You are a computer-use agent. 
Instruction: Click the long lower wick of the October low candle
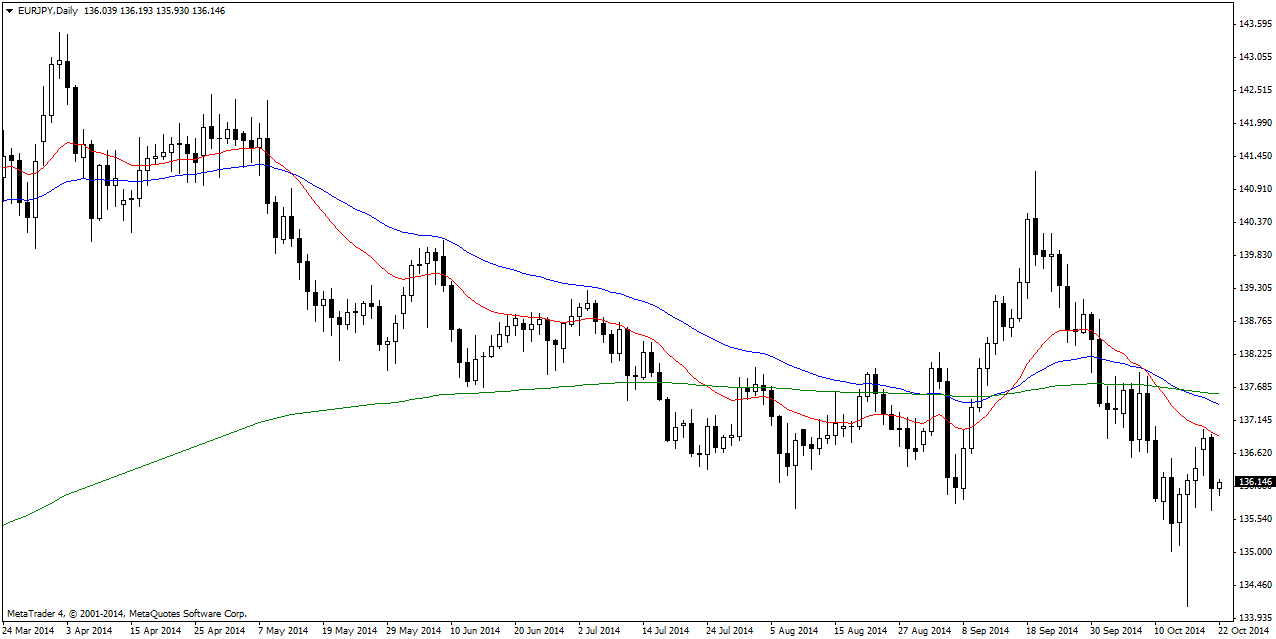[x=1187, y=570]
